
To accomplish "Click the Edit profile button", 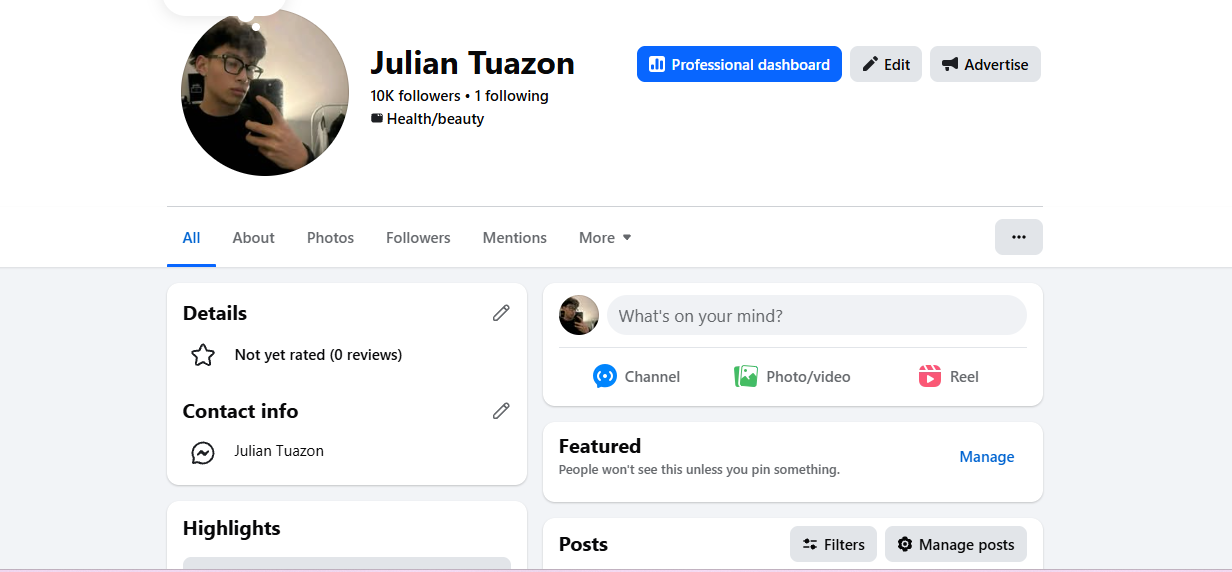I will coord(885,64).
